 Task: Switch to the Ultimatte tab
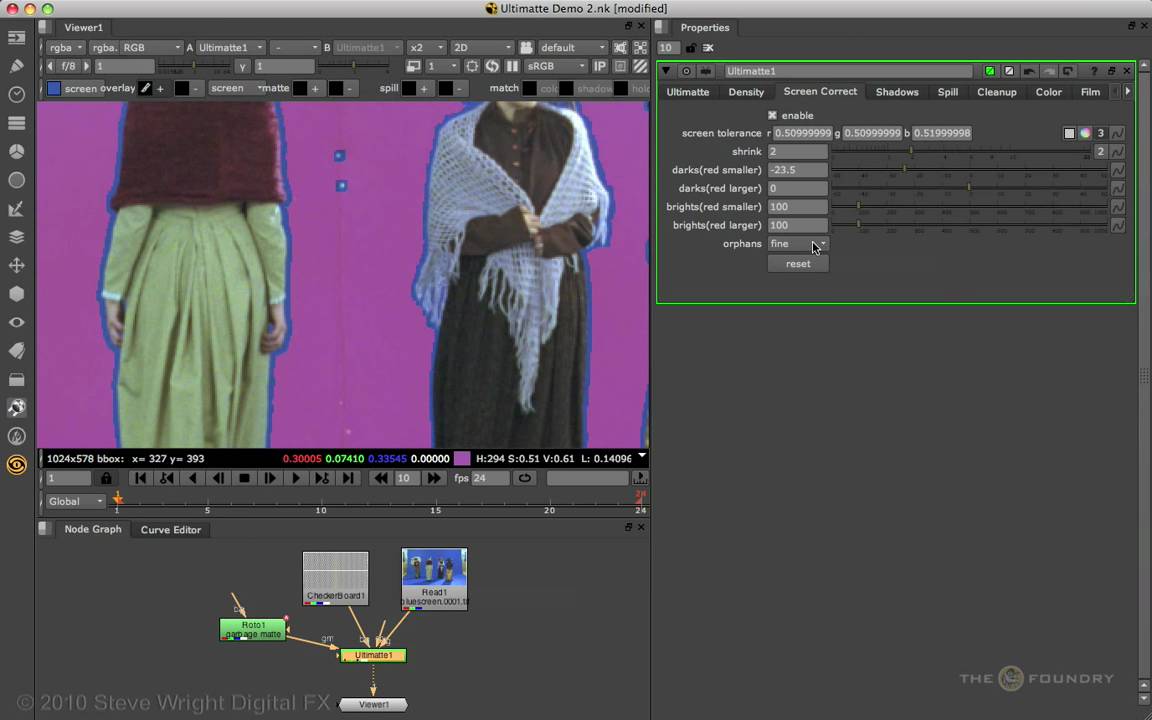tap(688, 92)
